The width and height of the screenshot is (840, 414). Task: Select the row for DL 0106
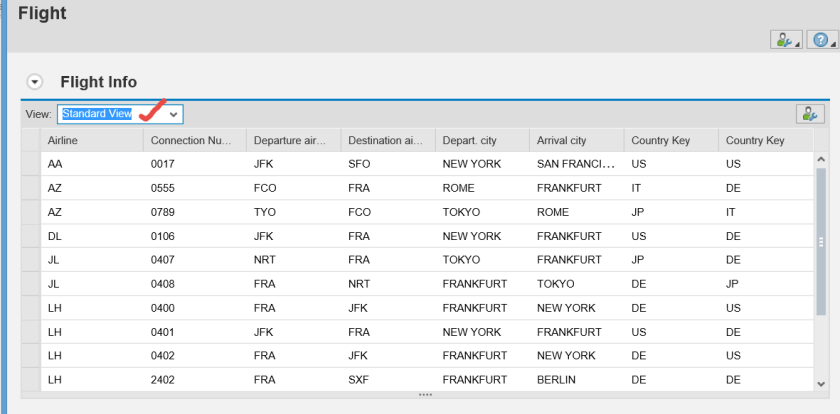(x=30, y=236)
